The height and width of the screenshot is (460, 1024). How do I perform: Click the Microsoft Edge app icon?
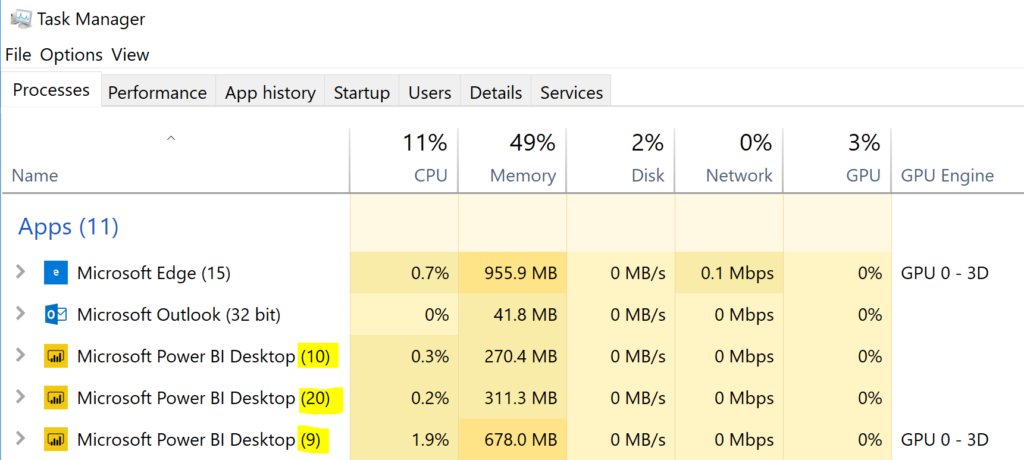point(56,273)
